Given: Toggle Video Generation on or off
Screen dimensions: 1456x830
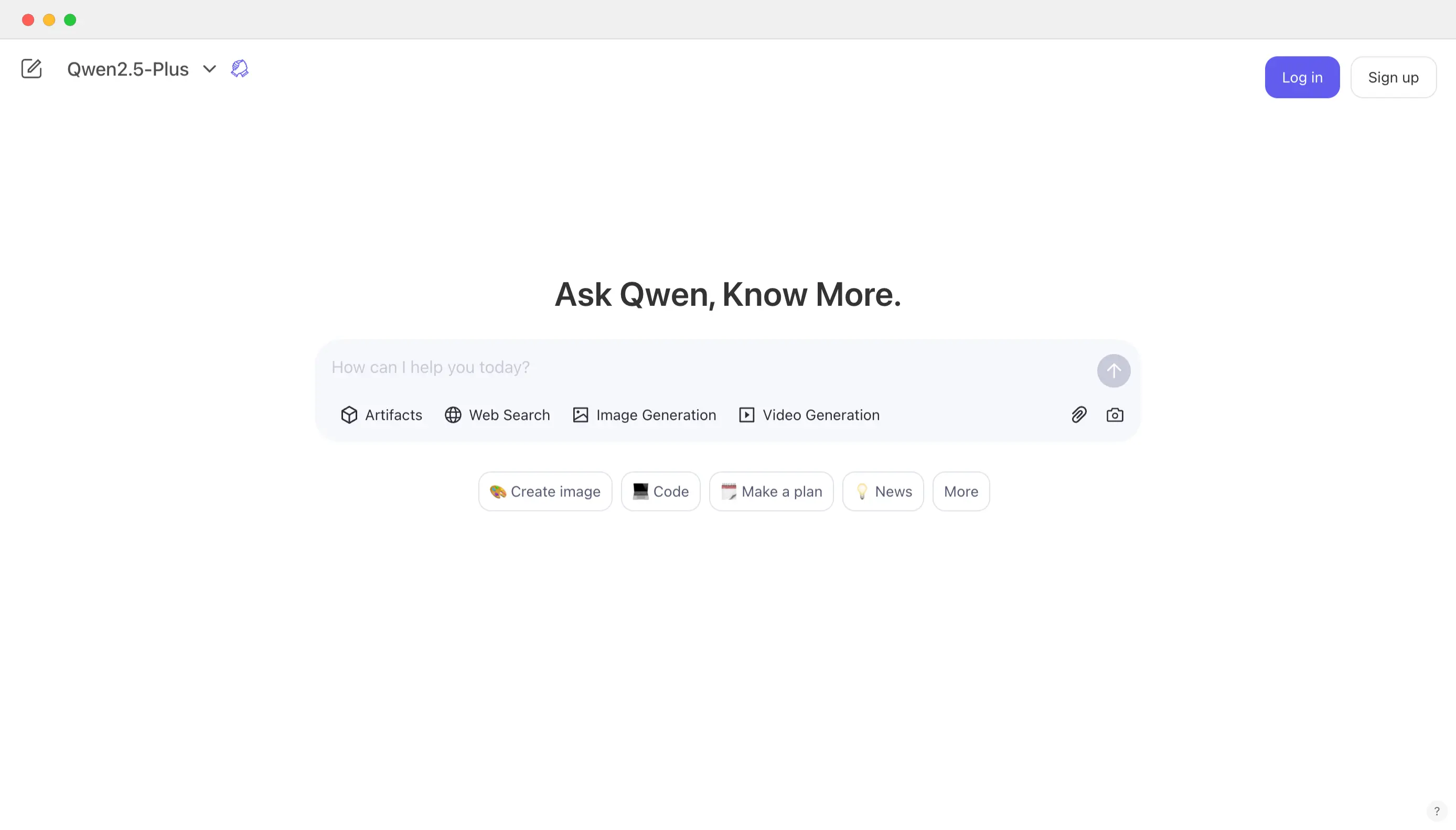Looking at the screenshot, I should [x=808, y=414].
